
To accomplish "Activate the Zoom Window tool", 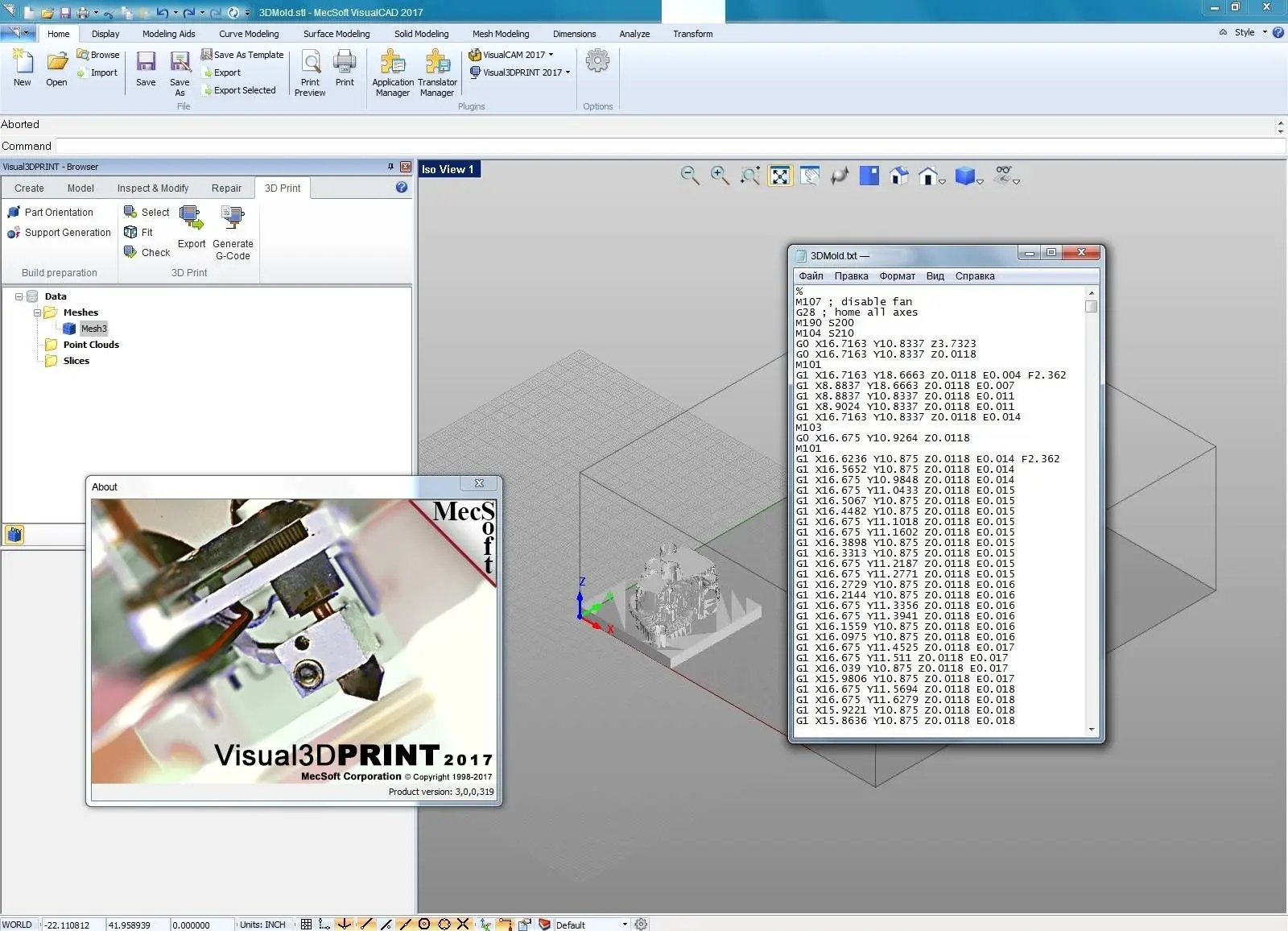I will [750, 176].
